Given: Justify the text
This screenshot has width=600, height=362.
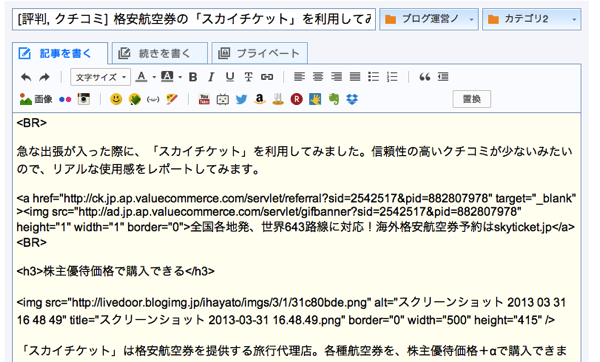Looking at the screenshot, I should (355, 77).
